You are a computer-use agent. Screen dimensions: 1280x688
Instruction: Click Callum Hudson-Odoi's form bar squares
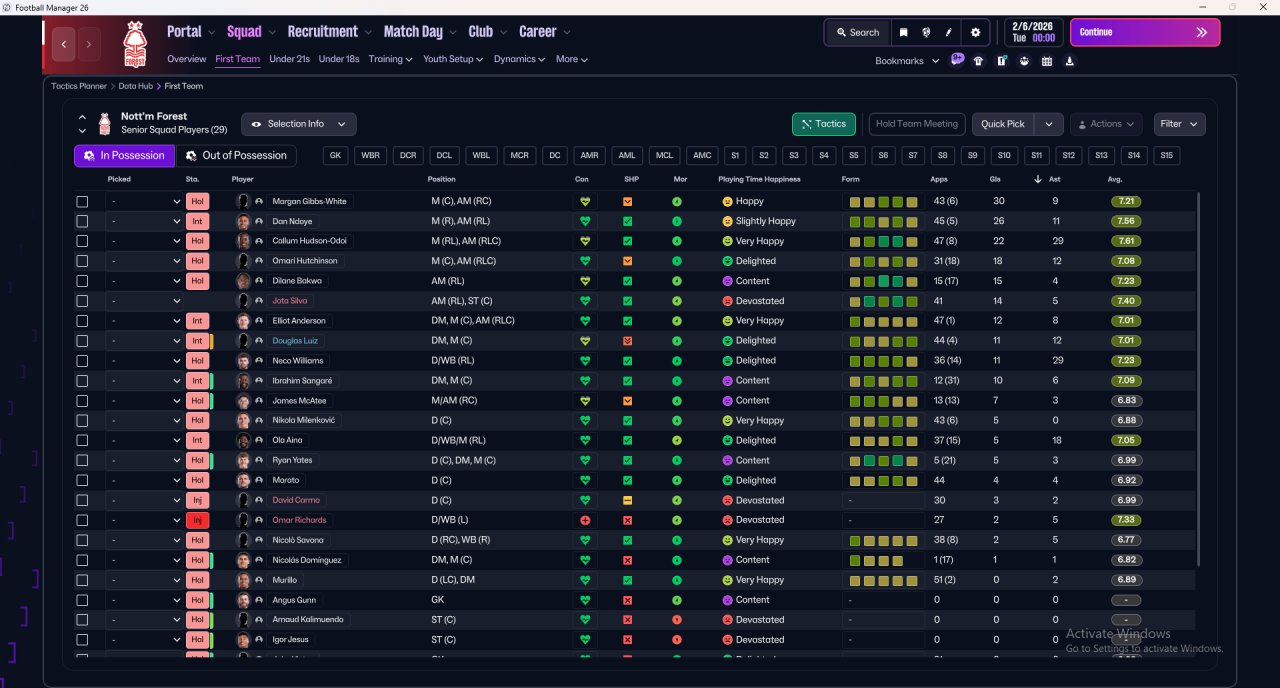pyautogui.click(x=883, y=241)
